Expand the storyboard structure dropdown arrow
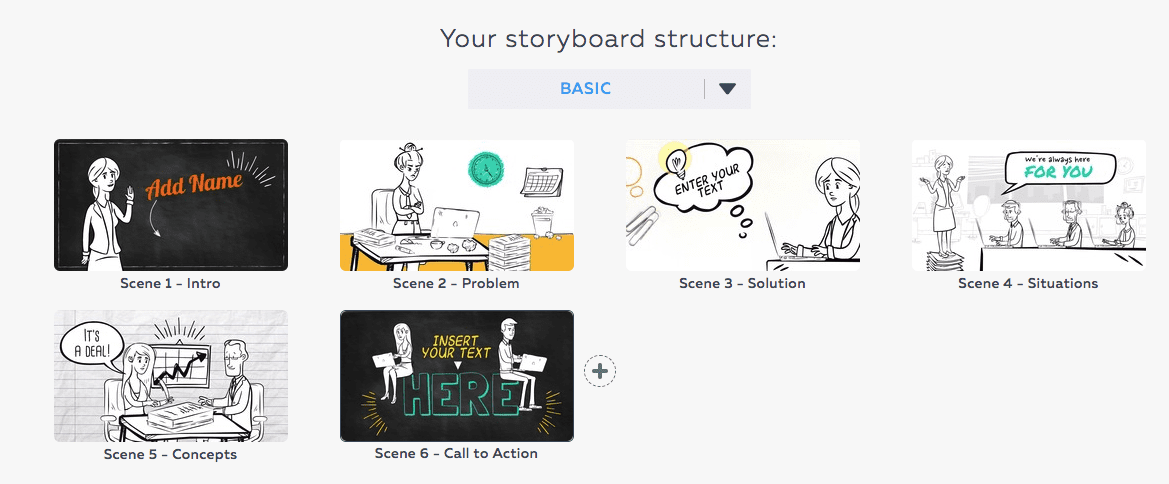This screenshot has height=484, width=1169. click(x=727, y=88)
